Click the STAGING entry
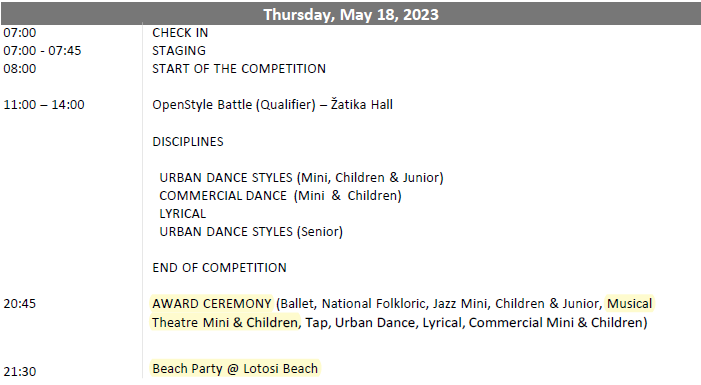Viewport: 701px width, 385px height. coord(179,51)
